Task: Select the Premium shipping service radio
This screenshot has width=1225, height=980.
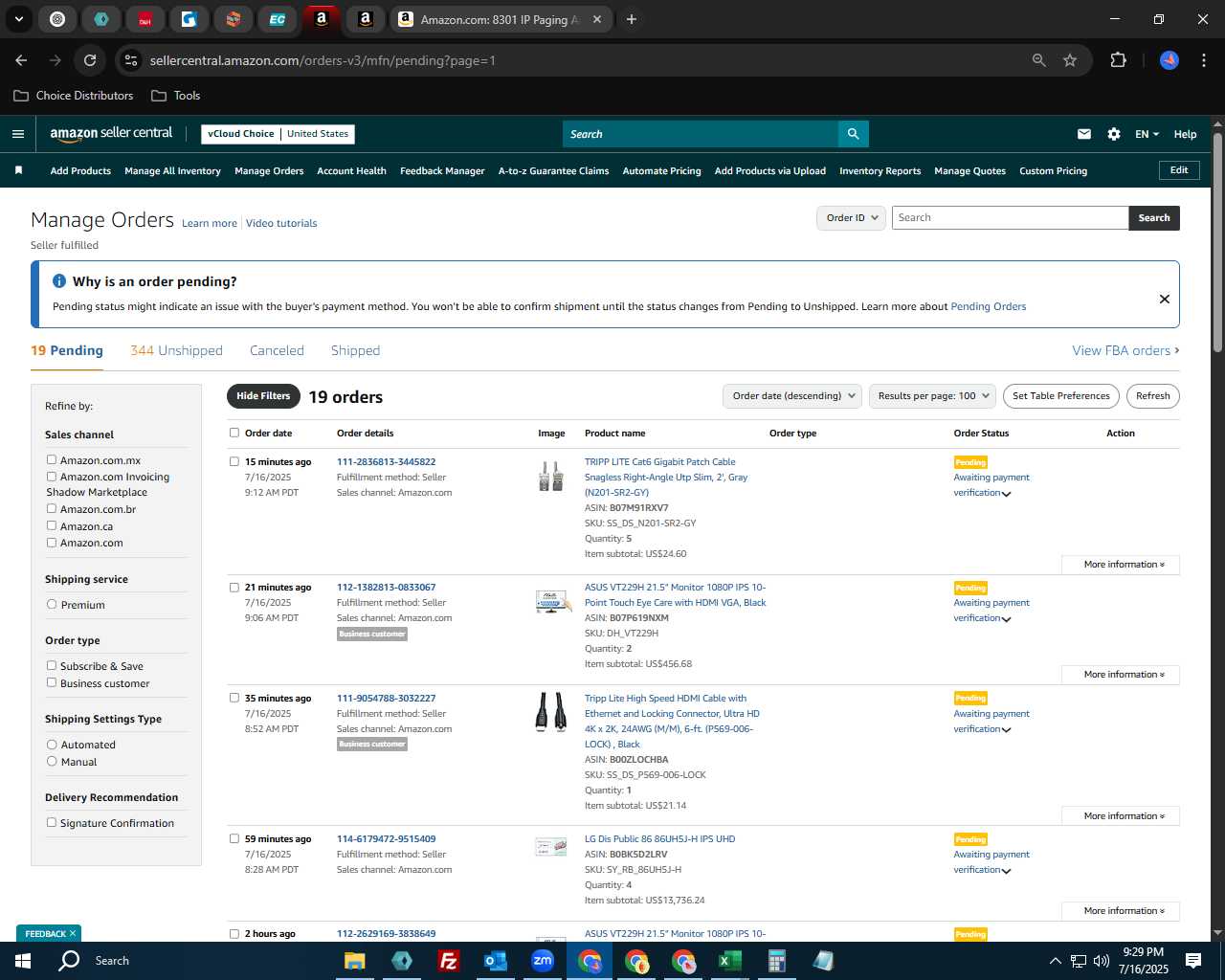Action: click(x=52, y=604)
